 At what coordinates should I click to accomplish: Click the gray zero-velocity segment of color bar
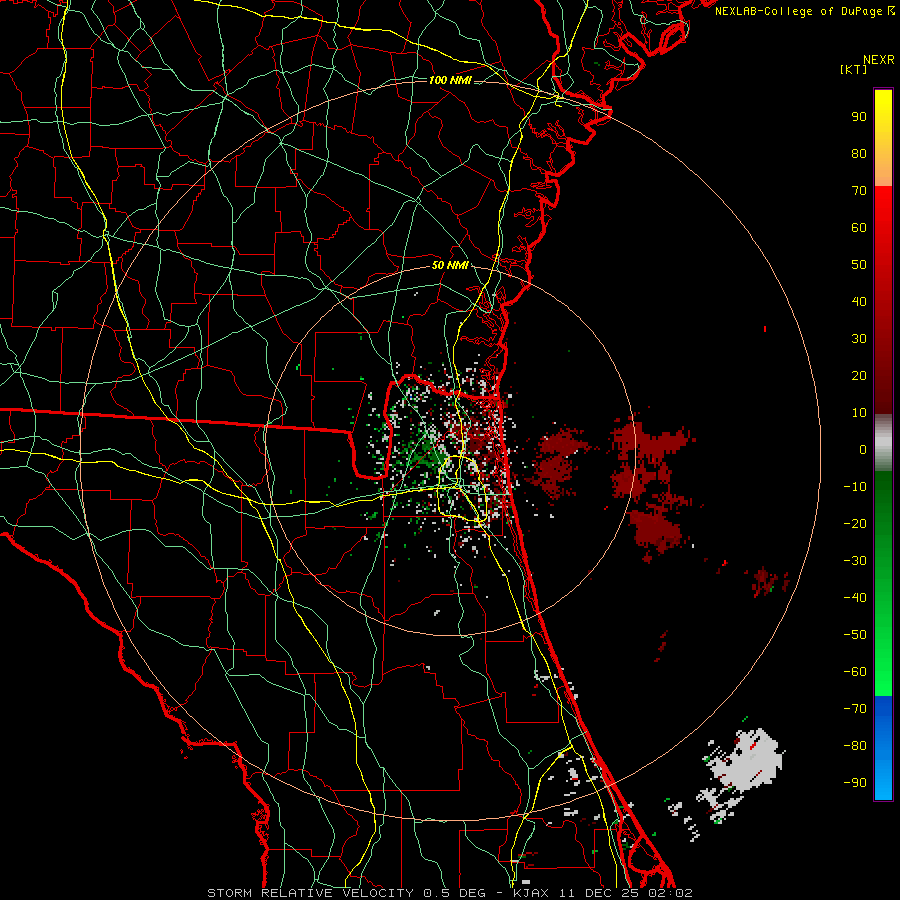pyautogui.click(x=883, y=443)
